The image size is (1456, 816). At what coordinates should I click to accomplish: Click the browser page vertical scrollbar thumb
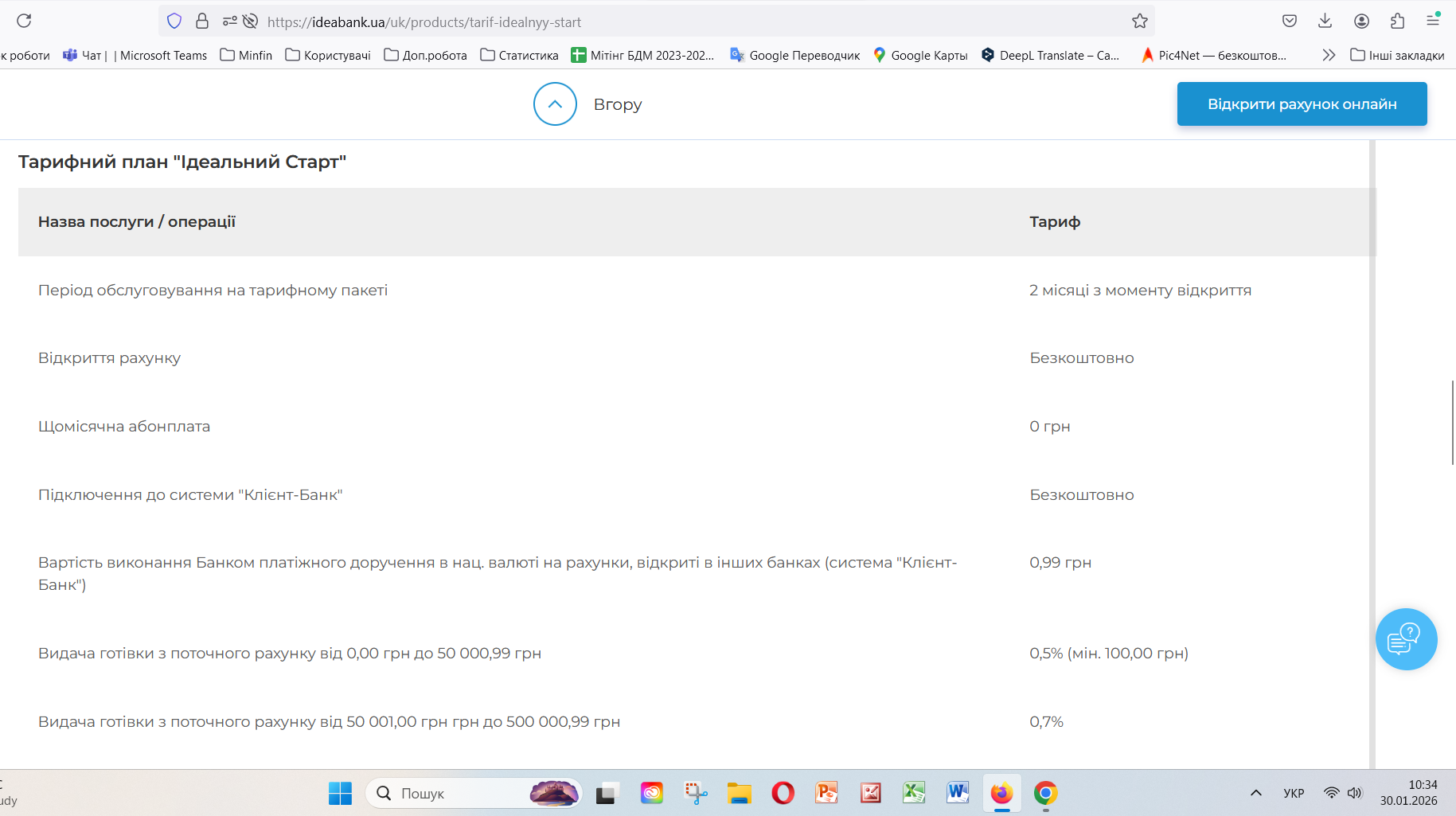[1453, 422]
